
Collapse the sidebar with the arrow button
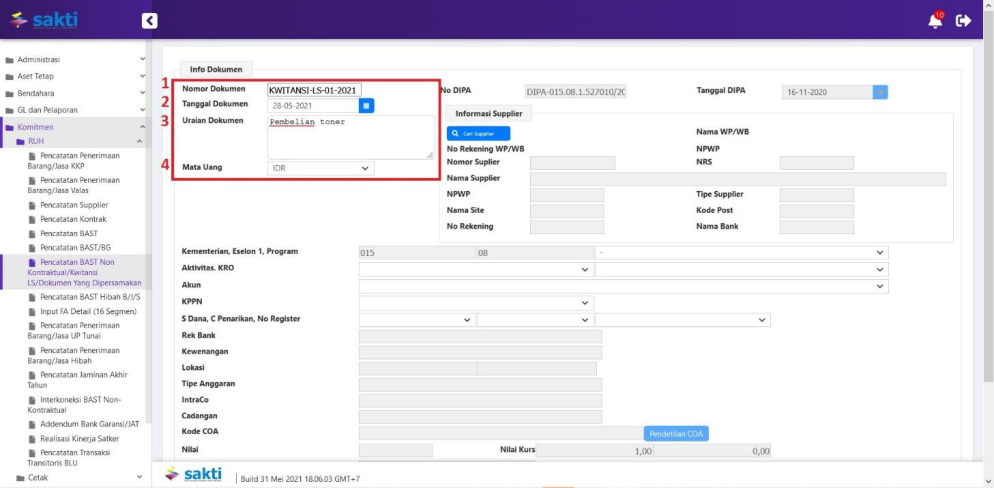(x=149, y=20)
